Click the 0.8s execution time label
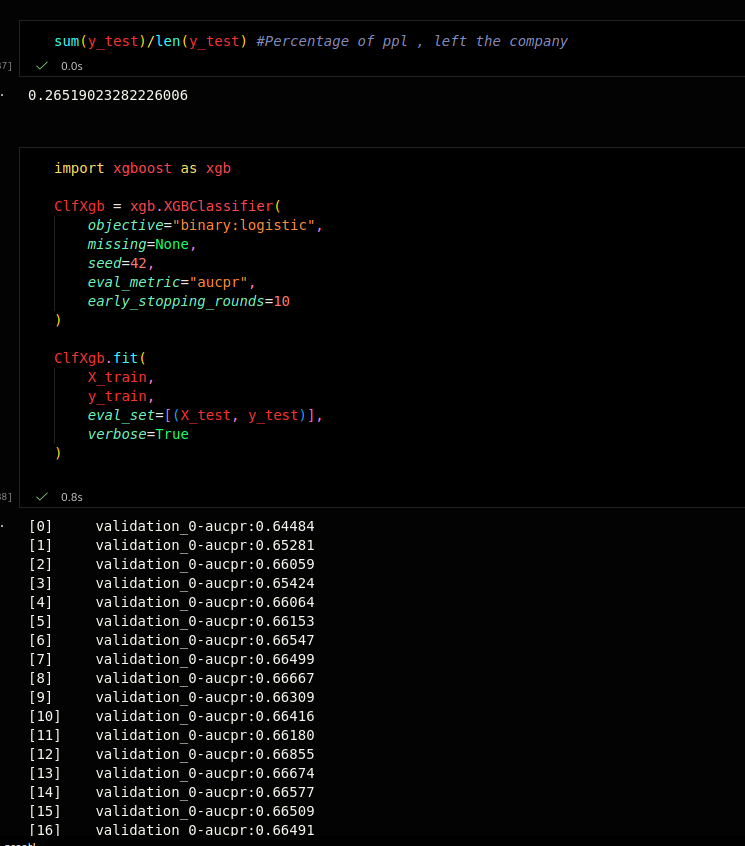 72,496
